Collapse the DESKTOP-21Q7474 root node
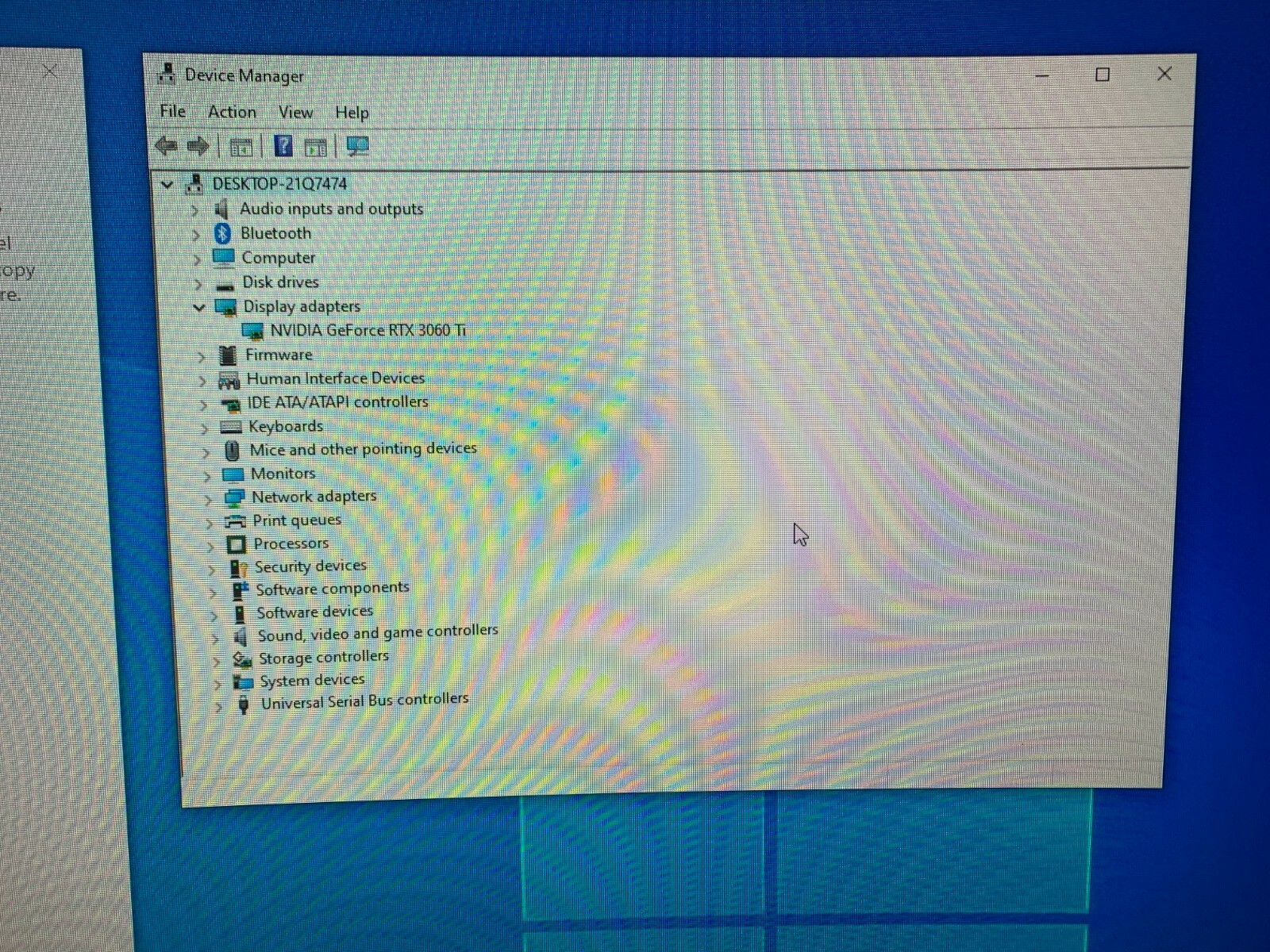The image size is (1270, 952). point(167,185)
